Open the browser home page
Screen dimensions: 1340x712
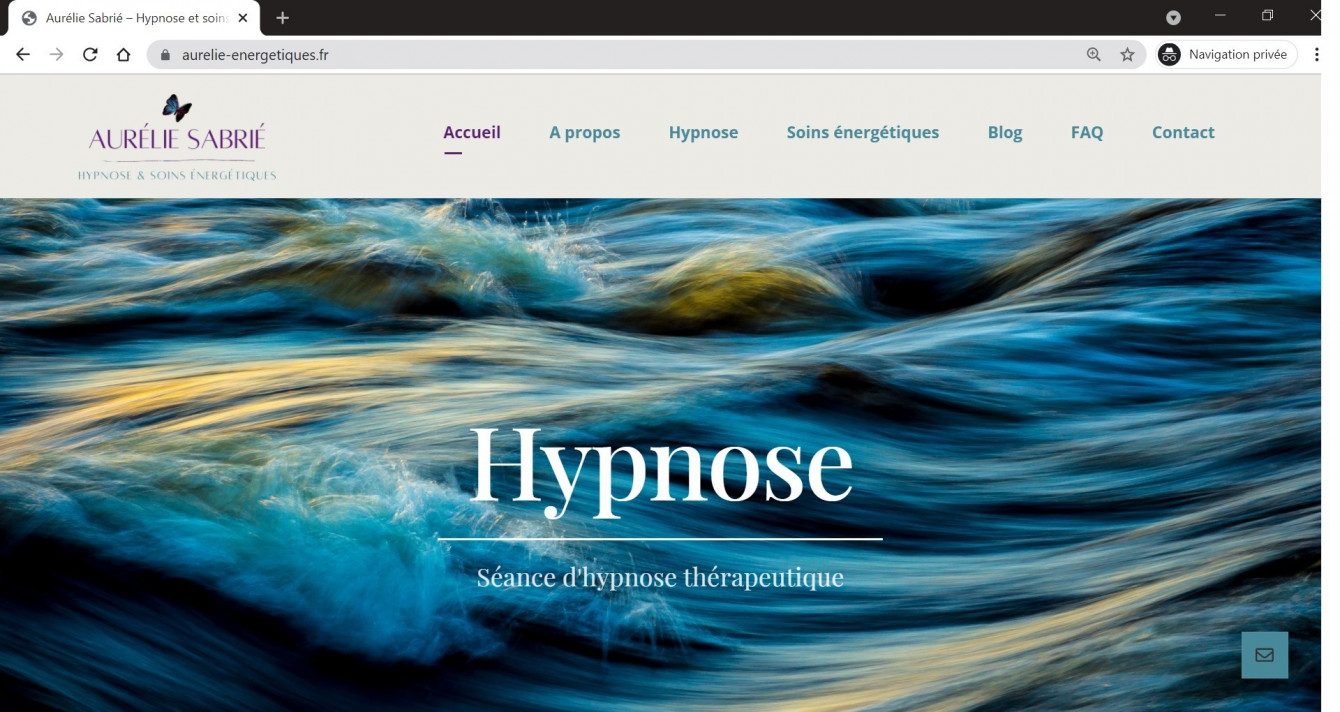pyautogui.click(x=122, y=54)
